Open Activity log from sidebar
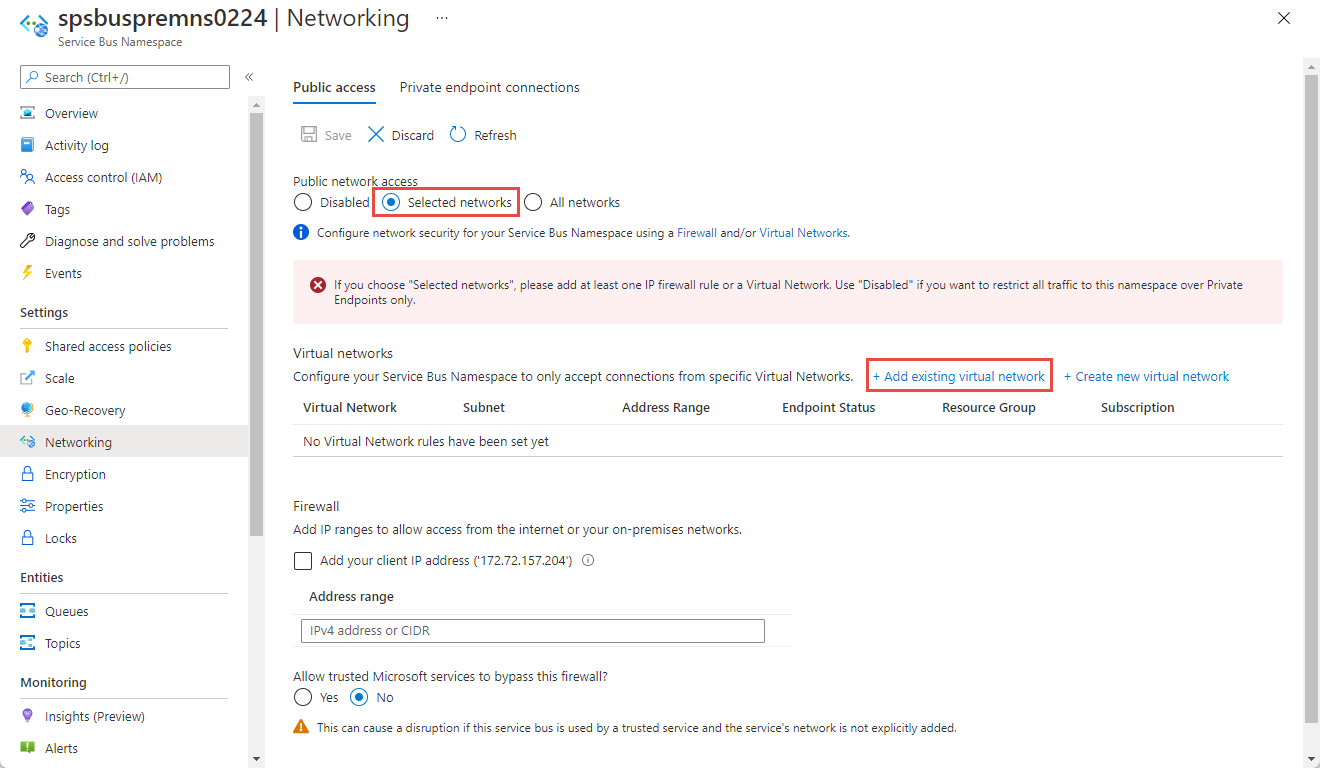The width and height of the screenshot is (1320, 768). 76,145
